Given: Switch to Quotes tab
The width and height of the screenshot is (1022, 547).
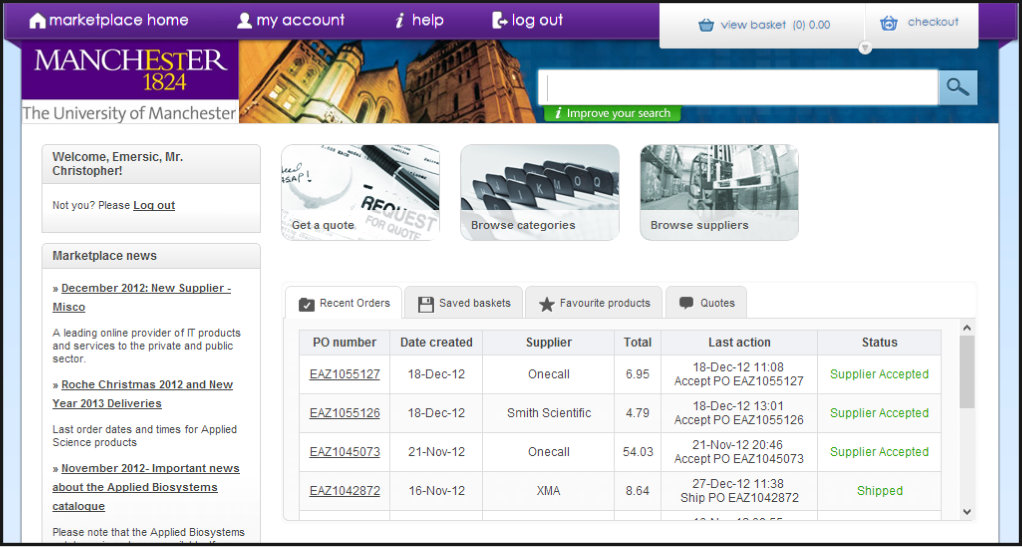Looking at the screenshot, I should tap(707, 303).
